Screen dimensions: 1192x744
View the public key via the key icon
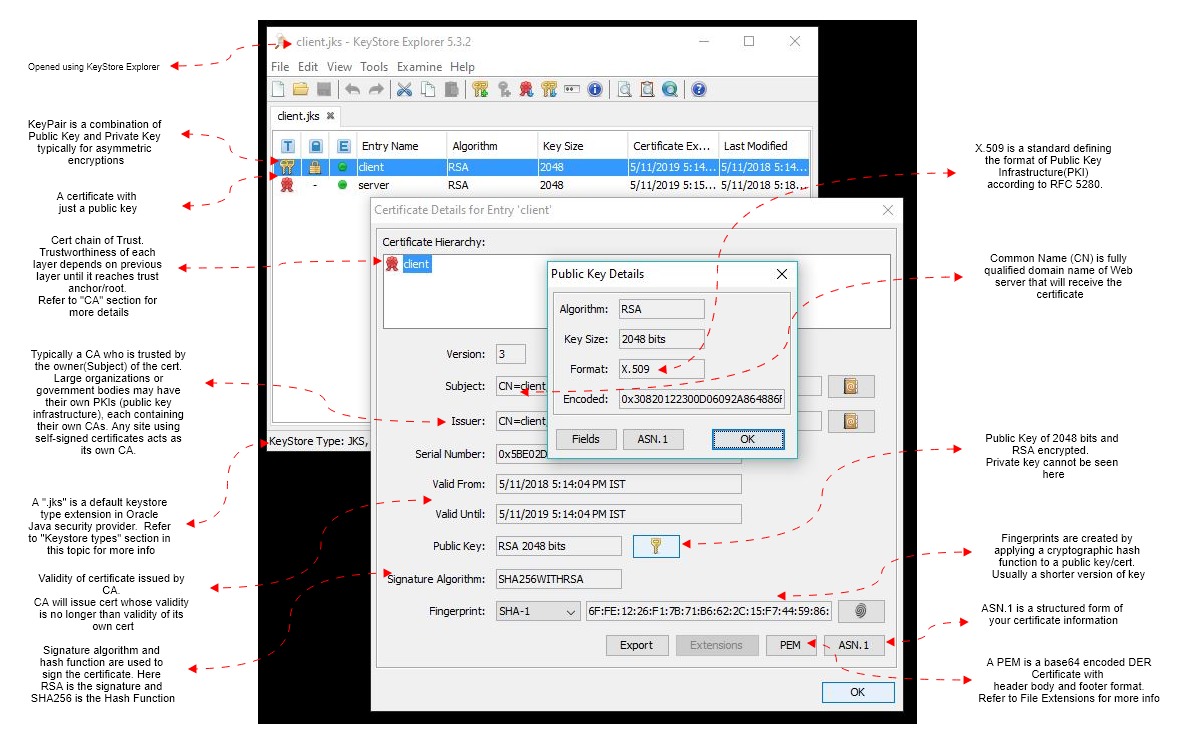click(x=655, y=545)
